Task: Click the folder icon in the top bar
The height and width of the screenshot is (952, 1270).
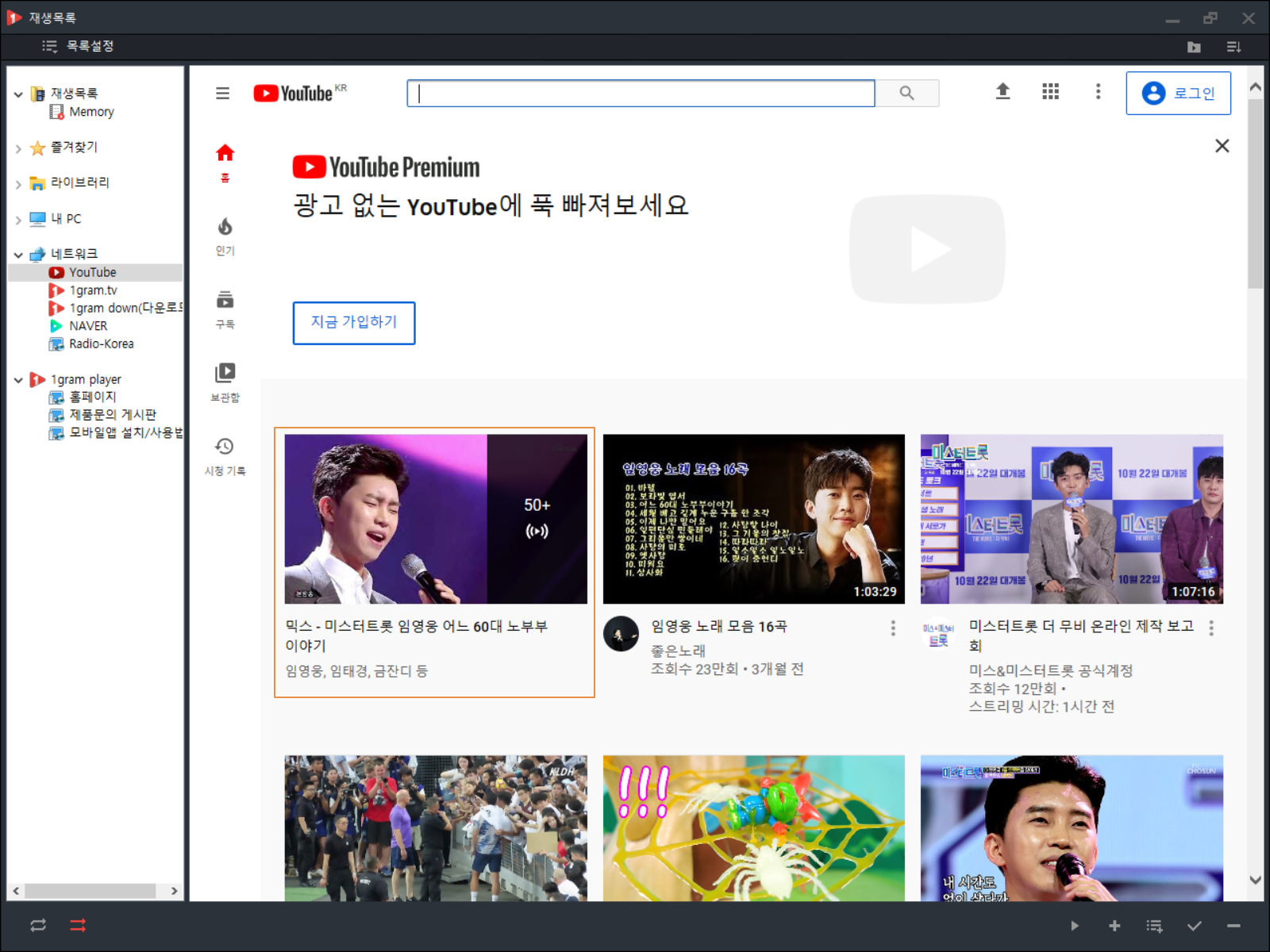Action: coord(1194,47)
